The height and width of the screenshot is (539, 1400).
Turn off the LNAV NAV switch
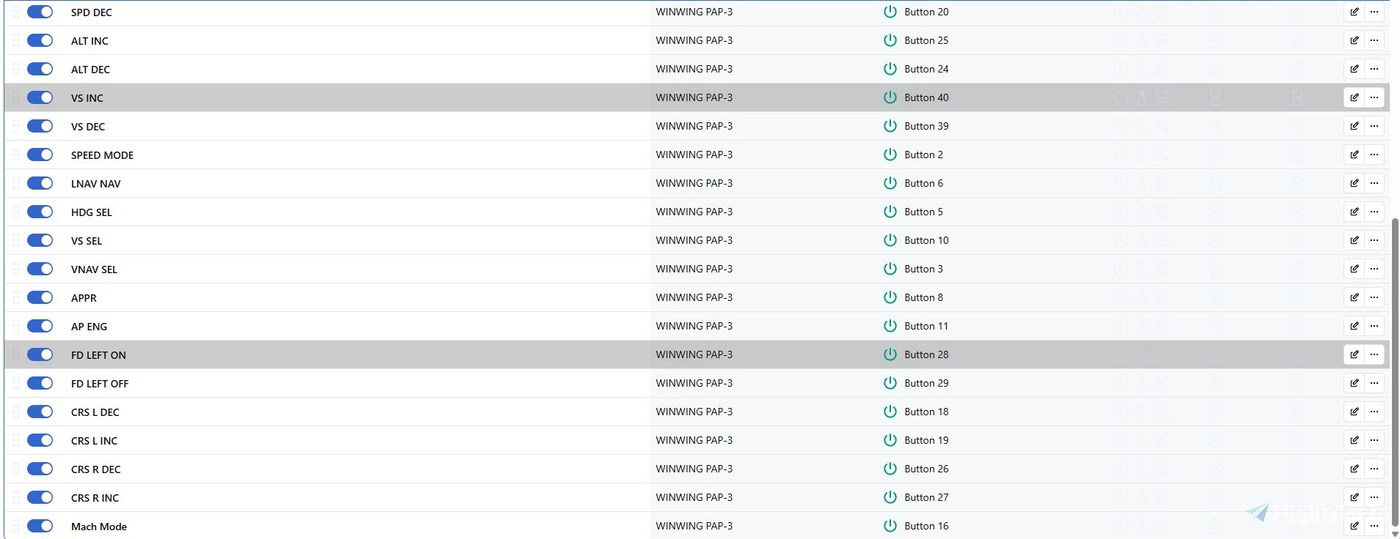tap(40, 184)
